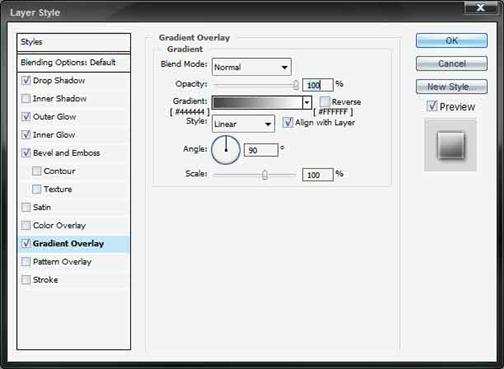Viewport: 504px width, 369px height.
Task: Open Blending Options: Default section
Action: (73, 62)
